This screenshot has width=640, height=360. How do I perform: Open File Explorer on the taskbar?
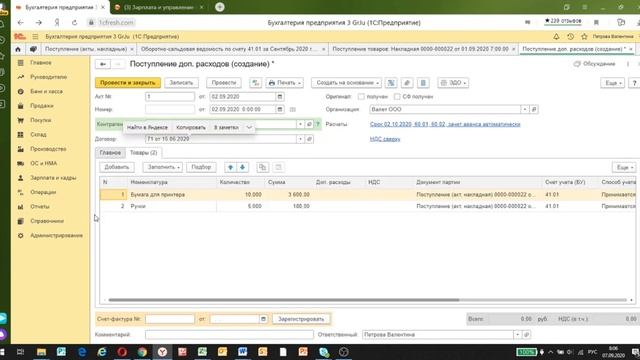(x=41, y=351)
